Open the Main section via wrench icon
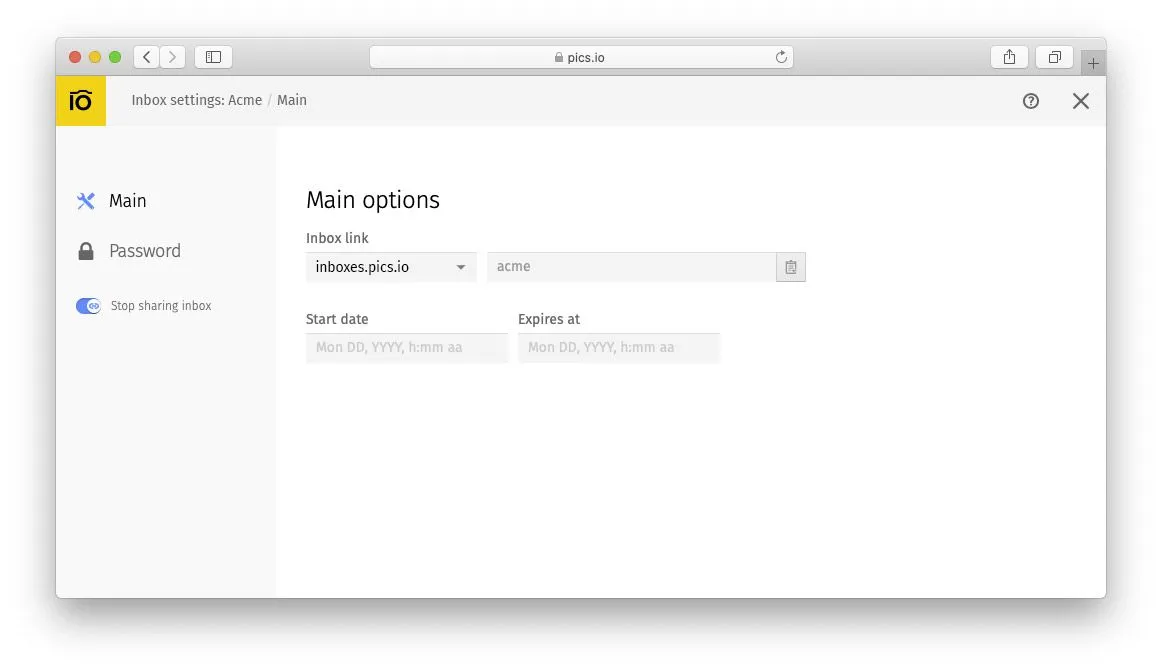1162x672 pixels. [x=85, y=200]
